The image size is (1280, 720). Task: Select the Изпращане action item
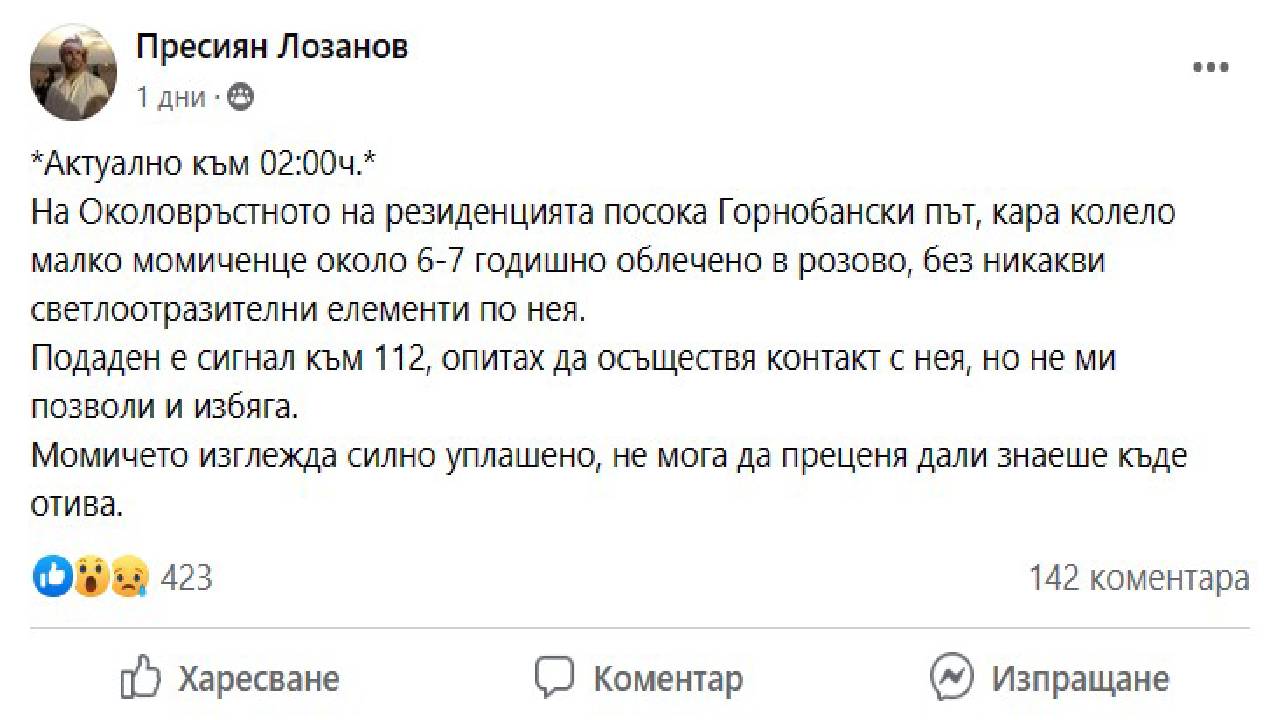pos(1078,678)
